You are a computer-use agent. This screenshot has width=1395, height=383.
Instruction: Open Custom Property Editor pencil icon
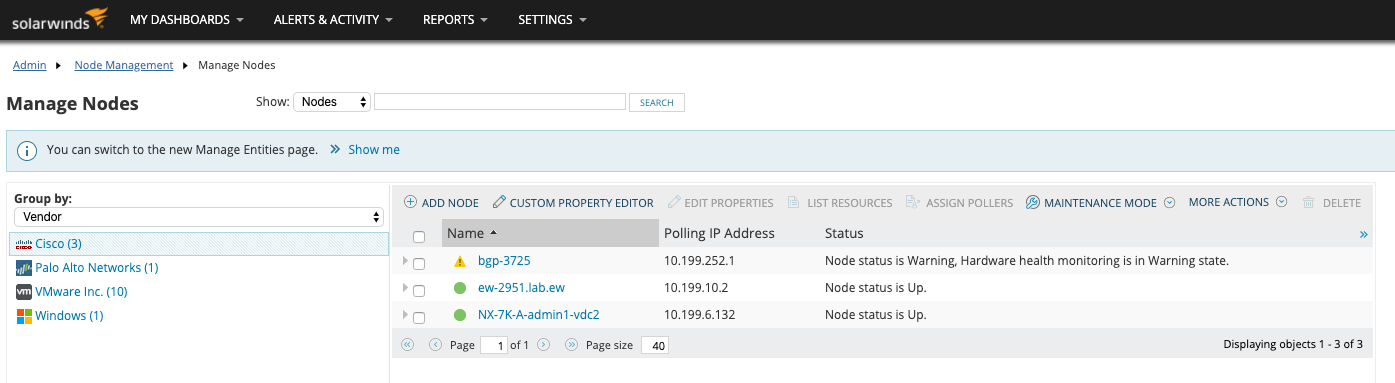[x=499, y=202]
